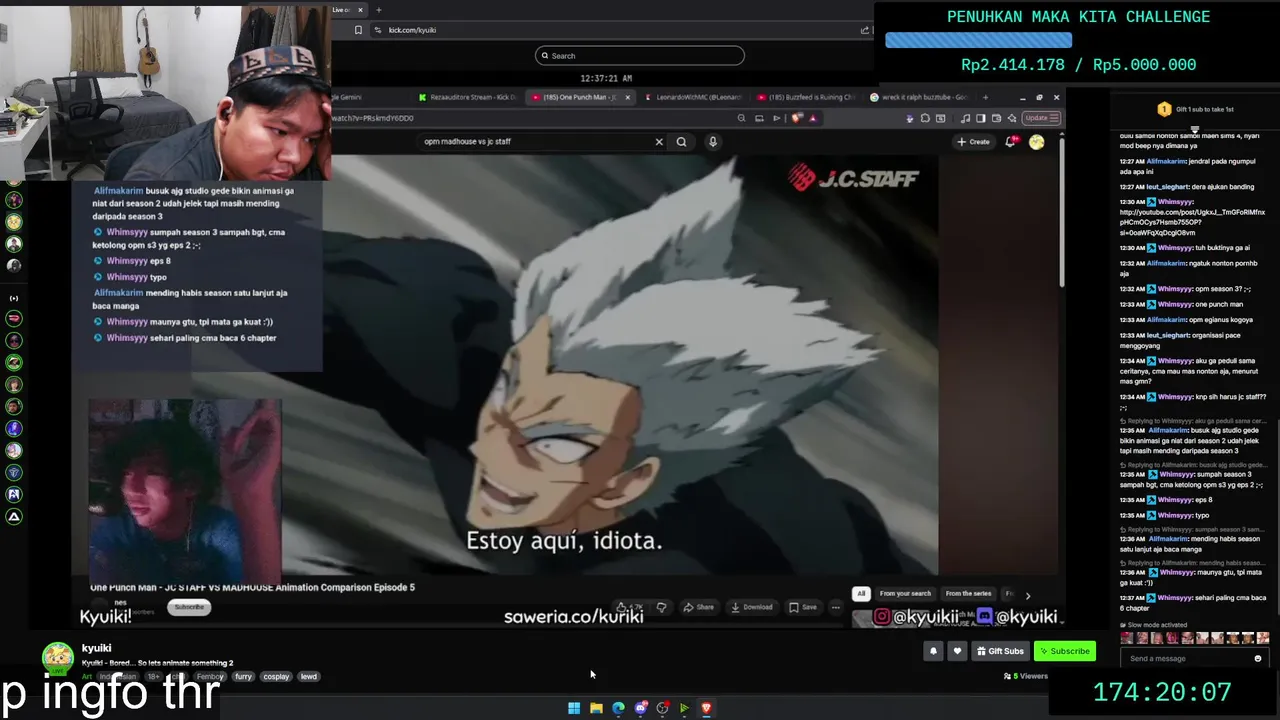The width and height of the screenshot is (1280, 720).
Task: Click the YouTube Download button
Action: pos(752,607)
